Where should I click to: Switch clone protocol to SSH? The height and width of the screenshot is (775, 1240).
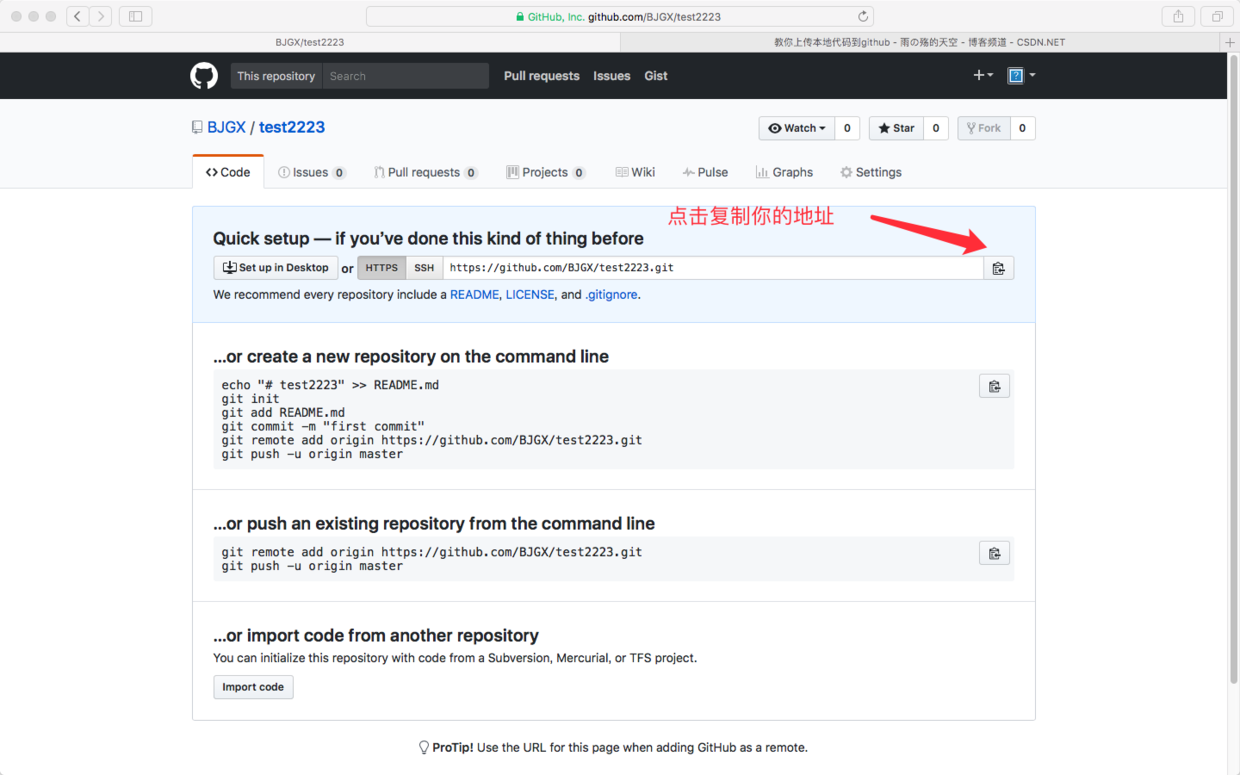tap(424, 268)
